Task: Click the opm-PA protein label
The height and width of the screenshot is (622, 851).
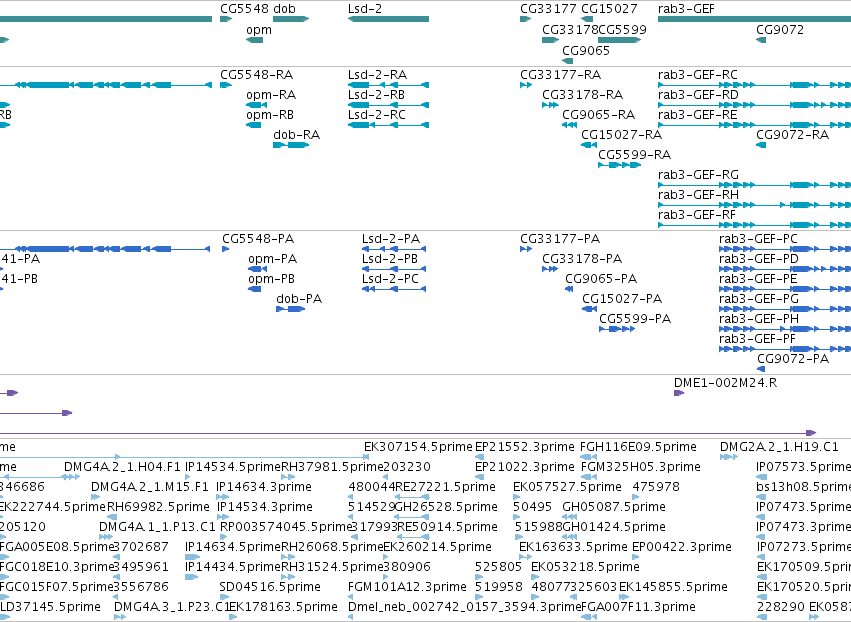Action: 272,259
